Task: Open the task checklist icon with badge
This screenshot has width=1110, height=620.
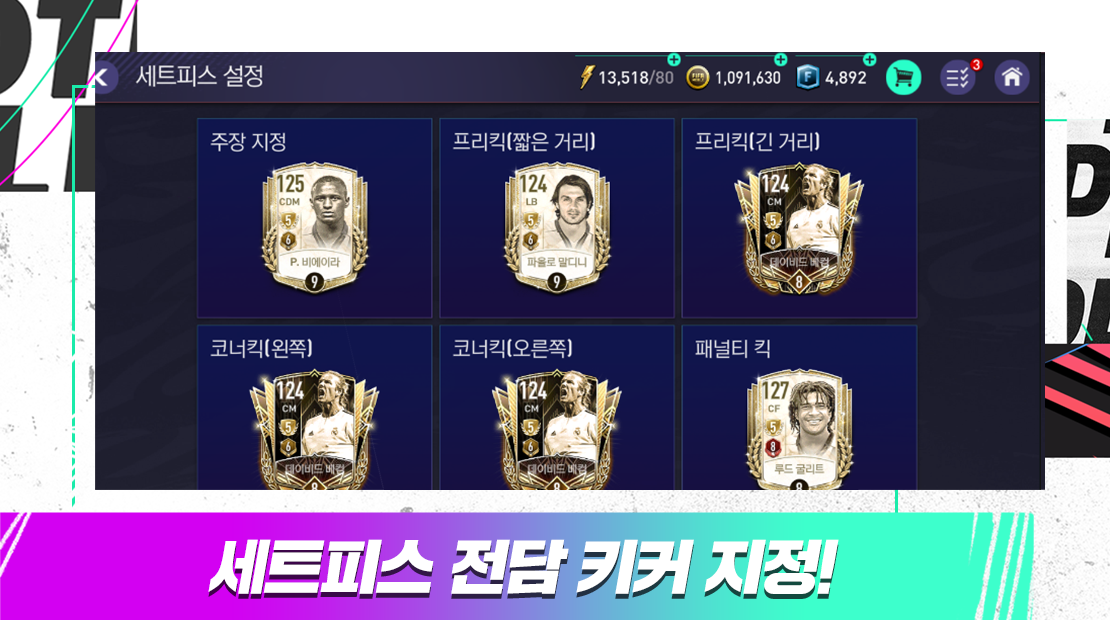Action: pyautogui.click(x=959, y=77)
